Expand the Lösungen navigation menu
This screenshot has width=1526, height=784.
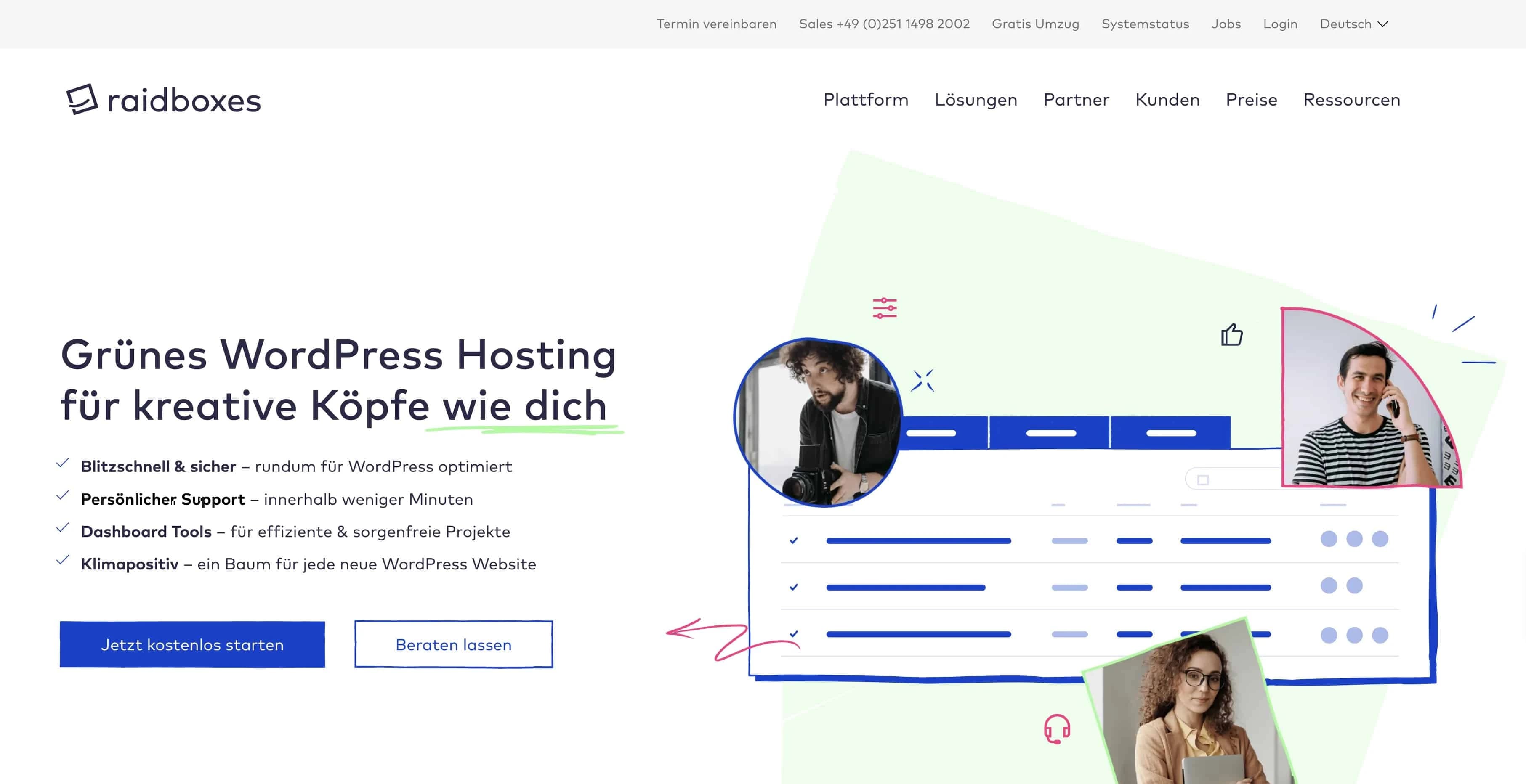point(976,100)
